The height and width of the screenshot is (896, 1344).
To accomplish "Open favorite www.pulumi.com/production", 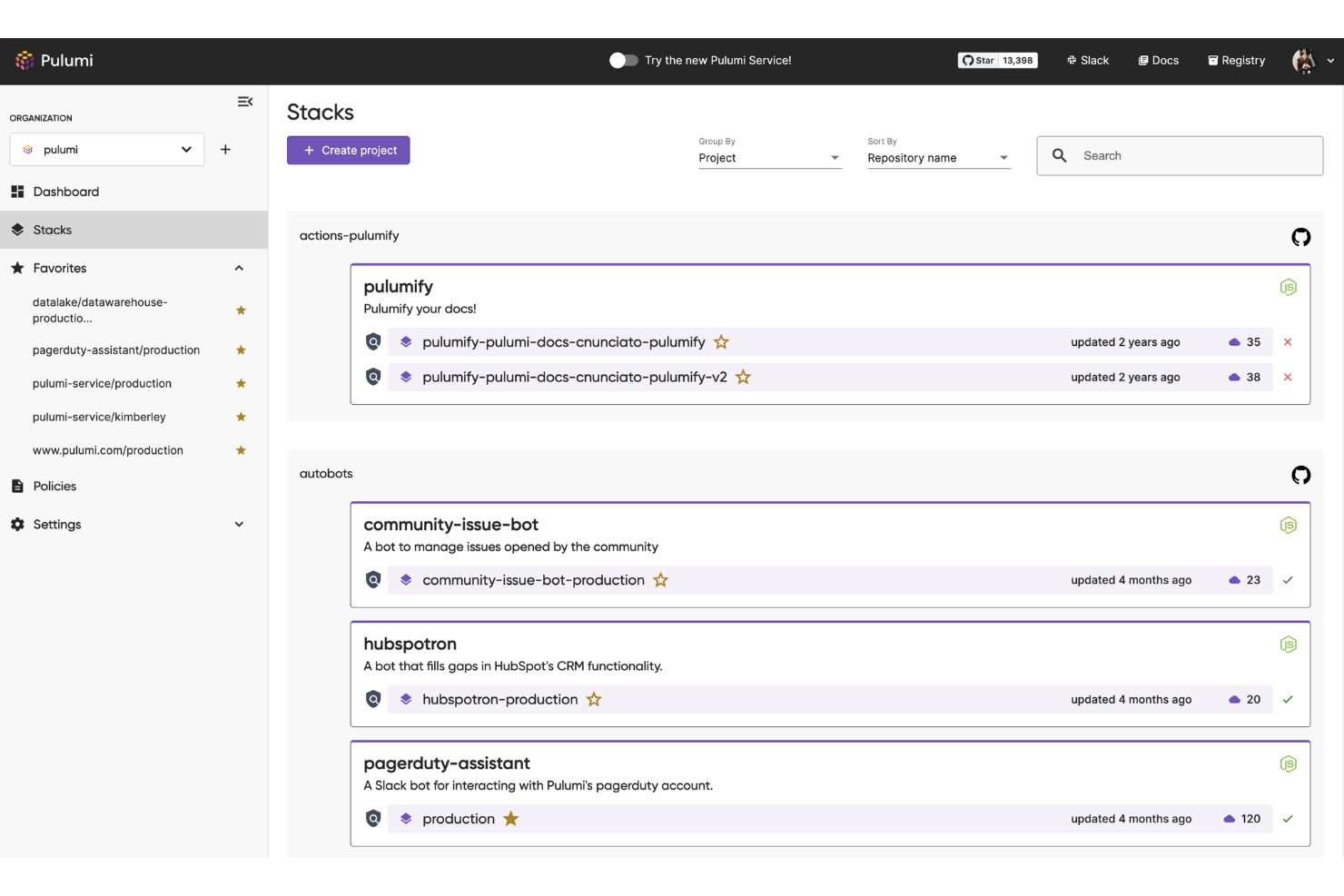I will click(108, 451).
